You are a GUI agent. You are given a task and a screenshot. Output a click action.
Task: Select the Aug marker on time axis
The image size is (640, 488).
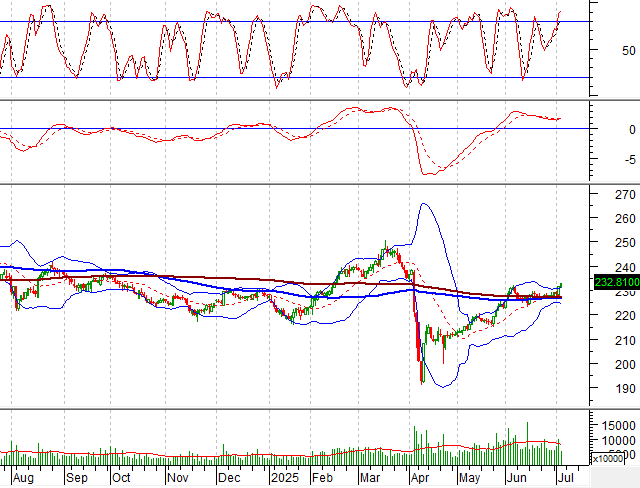21,479
